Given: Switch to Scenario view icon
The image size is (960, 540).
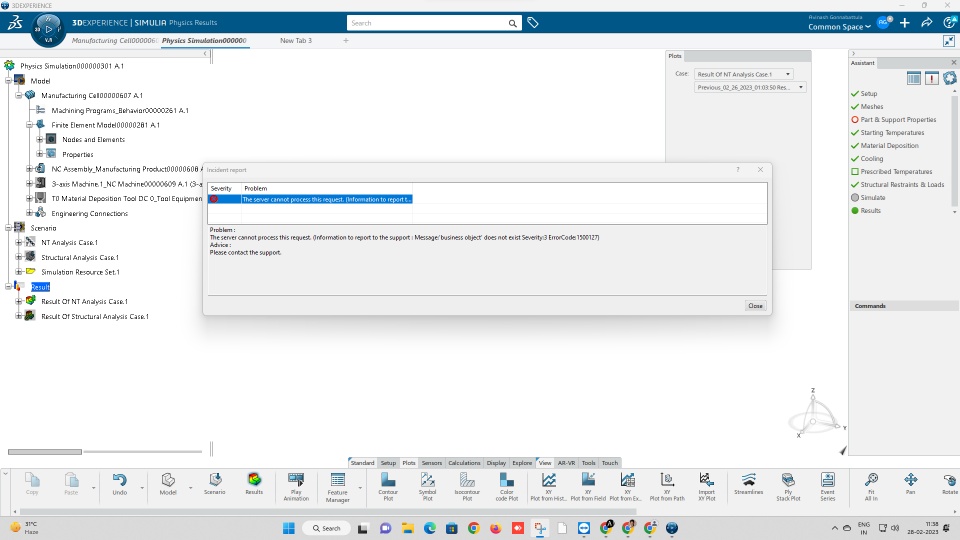Looking at the screenshot, I should (x=215, y=479).
